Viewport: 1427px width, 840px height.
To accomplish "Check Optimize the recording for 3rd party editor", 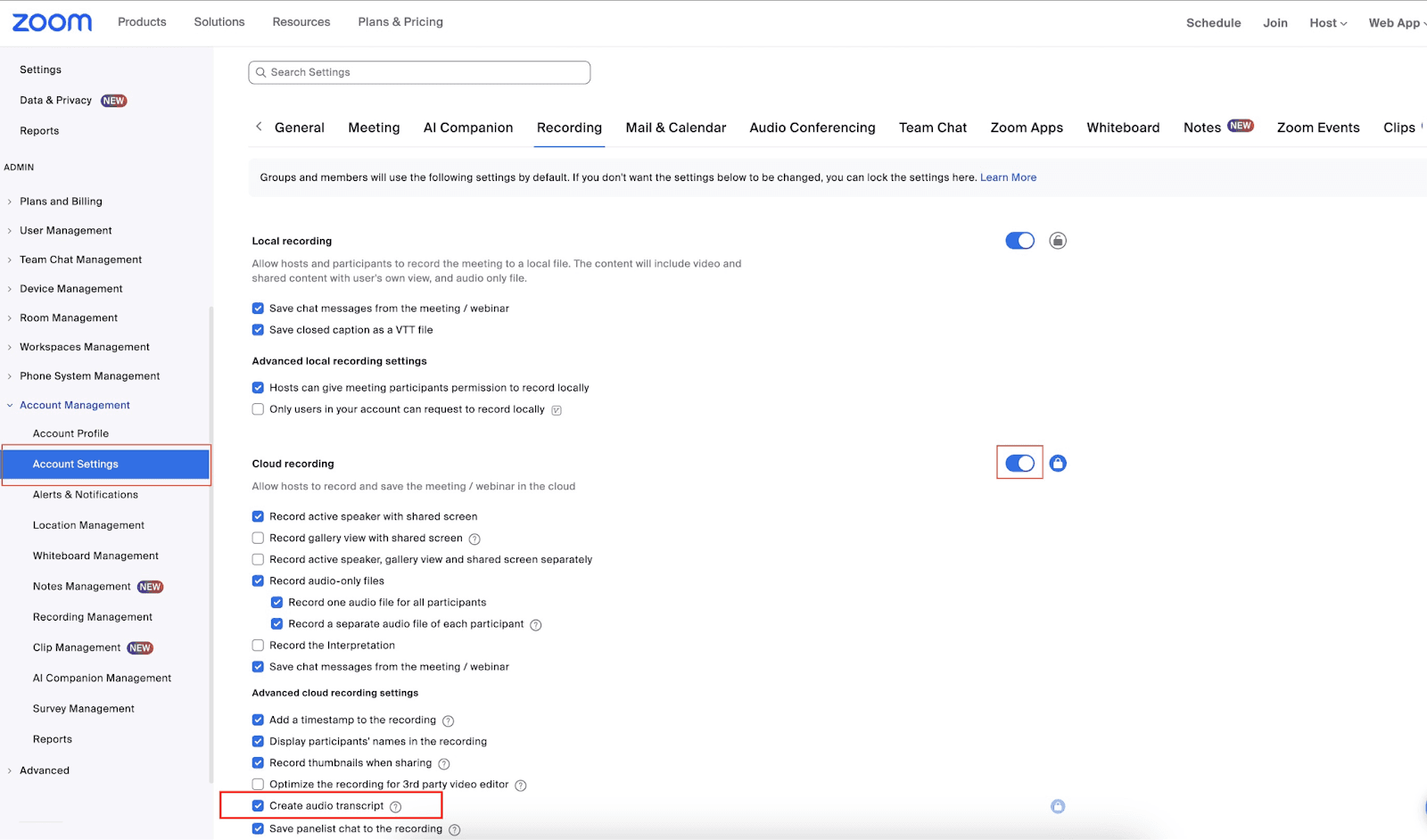I will 258,784.
